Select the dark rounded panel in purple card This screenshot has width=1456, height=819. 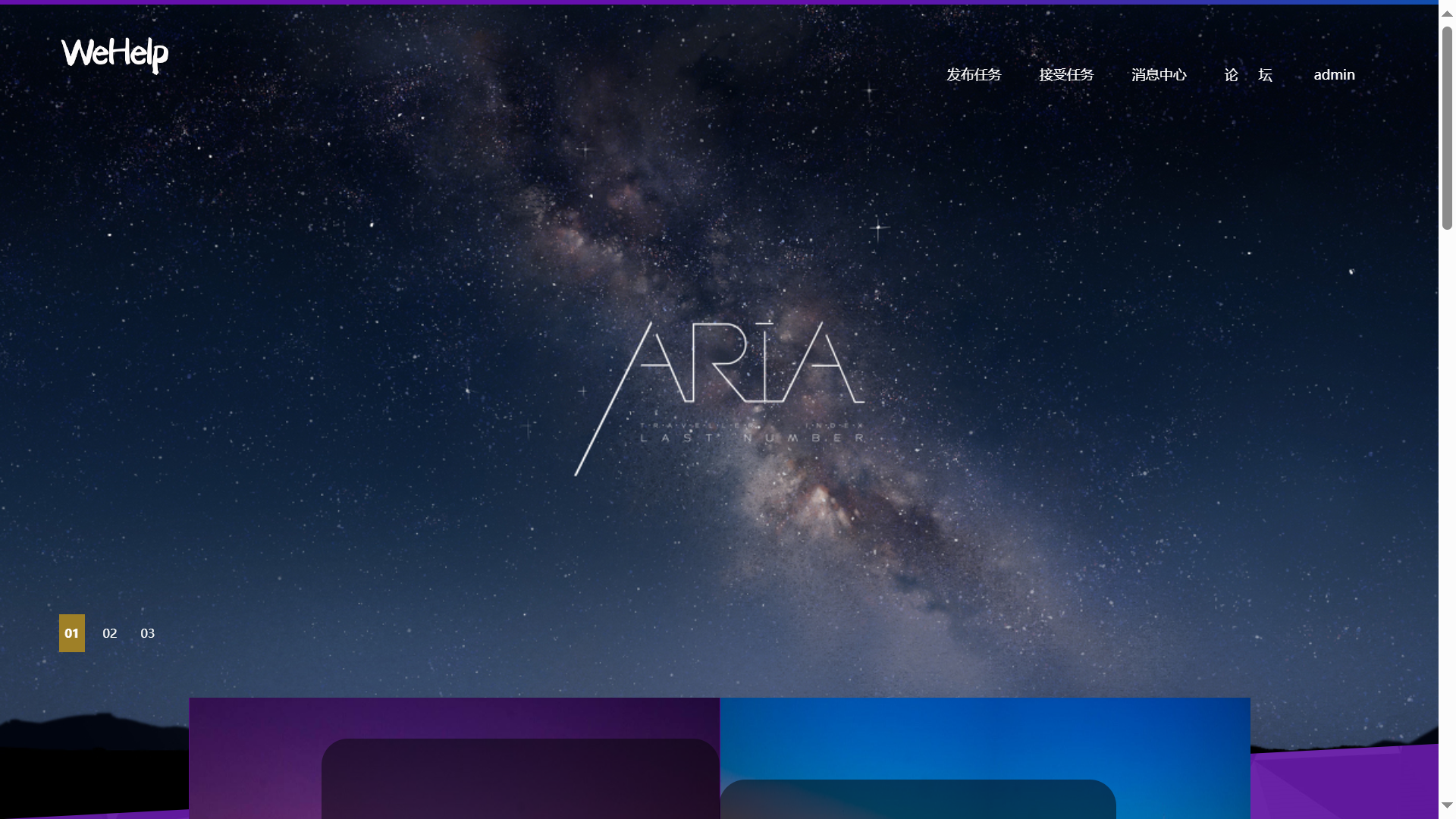click(x=519, y=779)
